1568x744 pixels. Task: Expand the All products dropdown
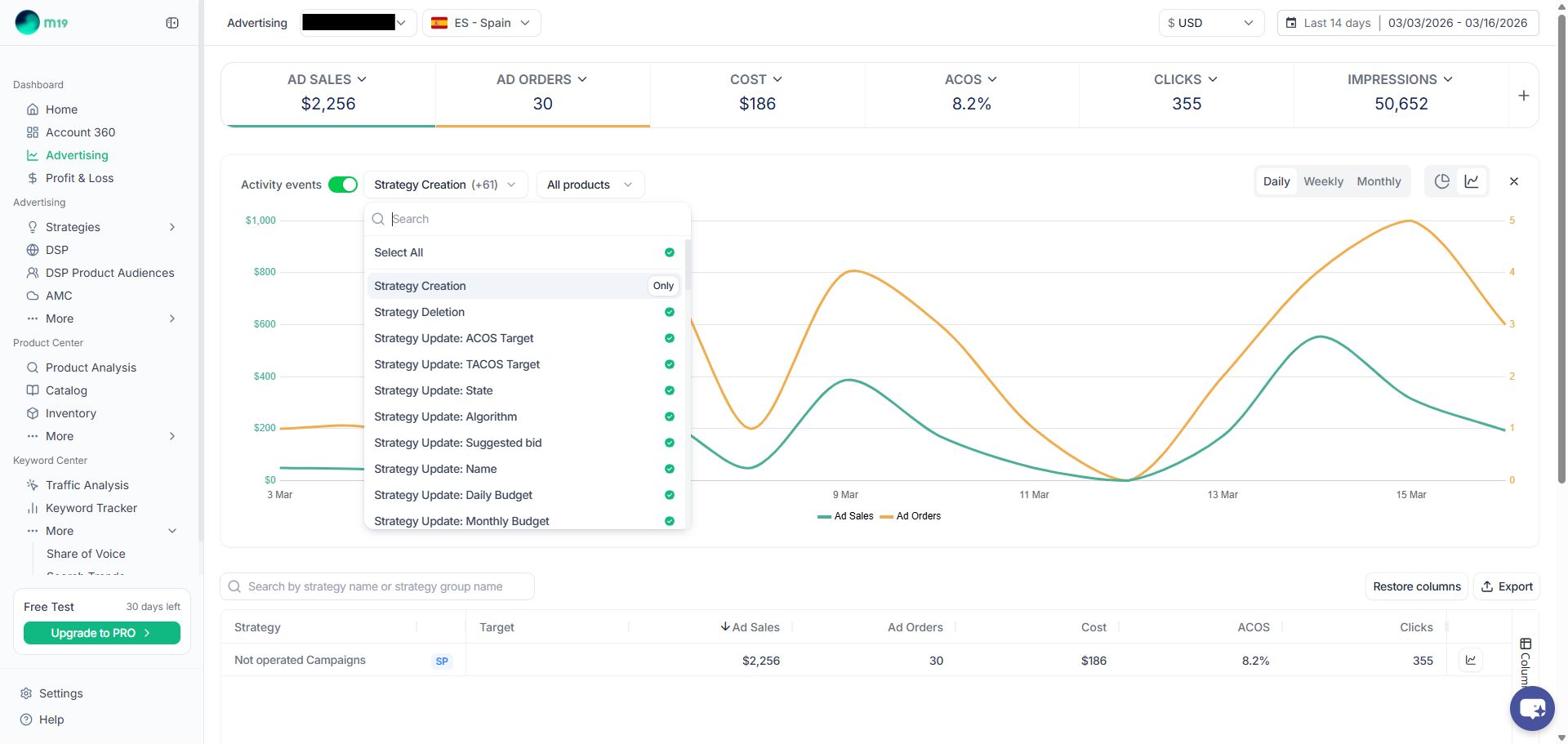(590, 185)
